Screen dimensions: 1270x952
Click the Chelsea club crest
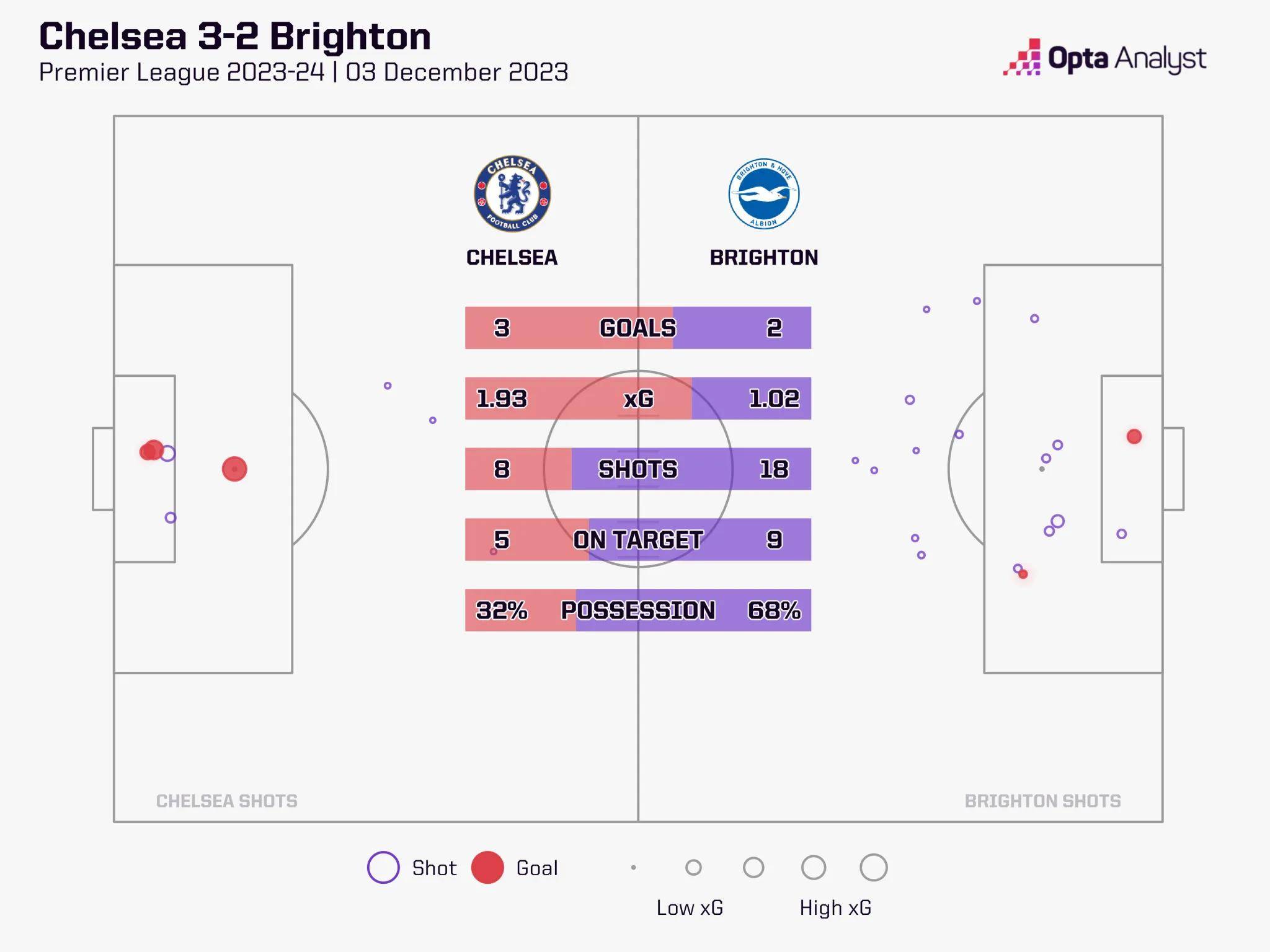point(512,194)
